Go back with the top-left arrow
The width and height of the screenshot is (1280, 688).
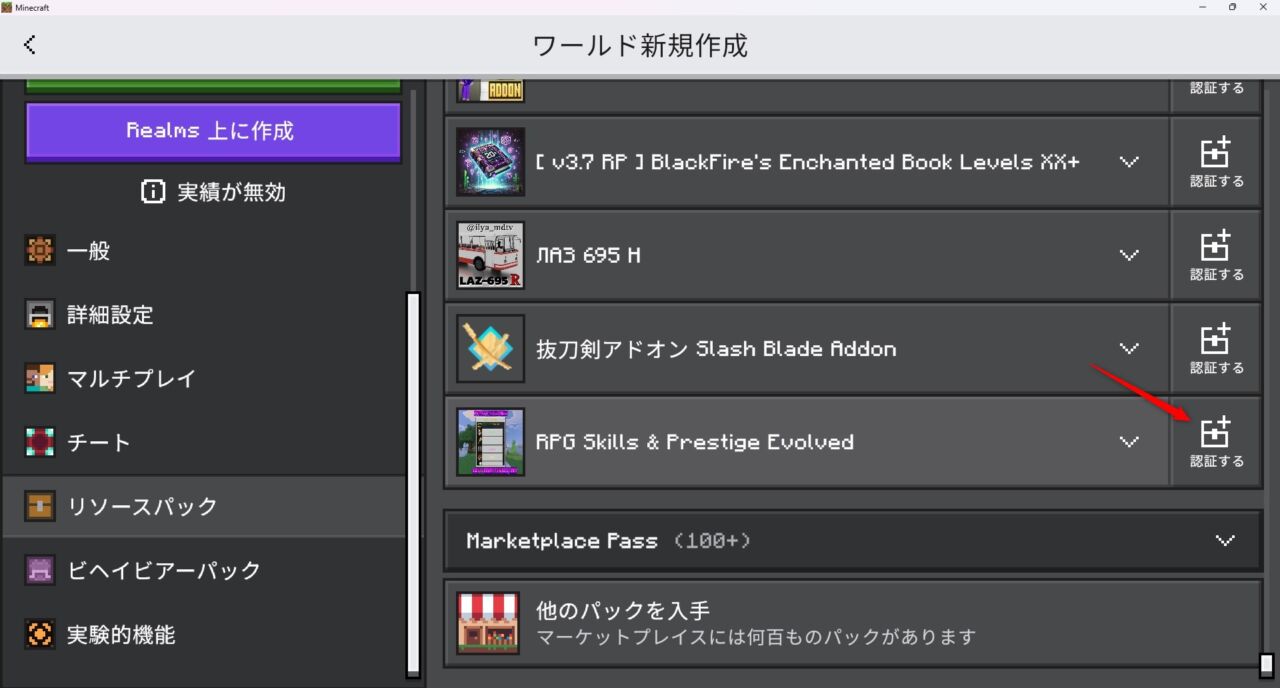(30, 44)
